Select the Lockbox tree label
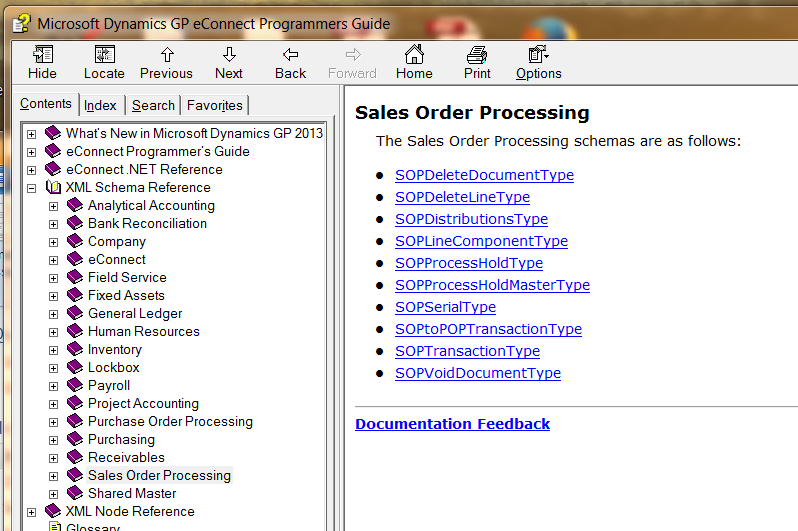Viewport: 798px width, 531px height. point(113,368)
